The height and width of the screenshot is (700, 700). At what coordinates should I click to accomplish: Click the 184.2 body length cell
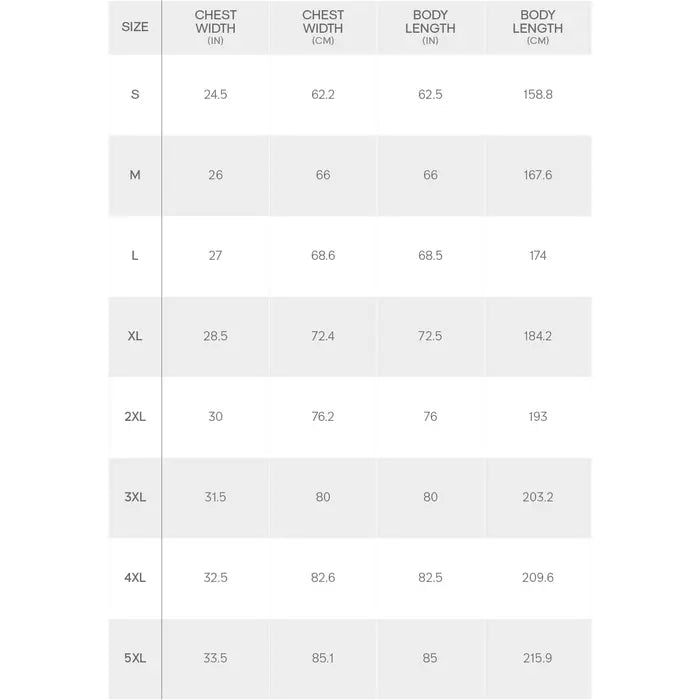(x=538, y=336)
